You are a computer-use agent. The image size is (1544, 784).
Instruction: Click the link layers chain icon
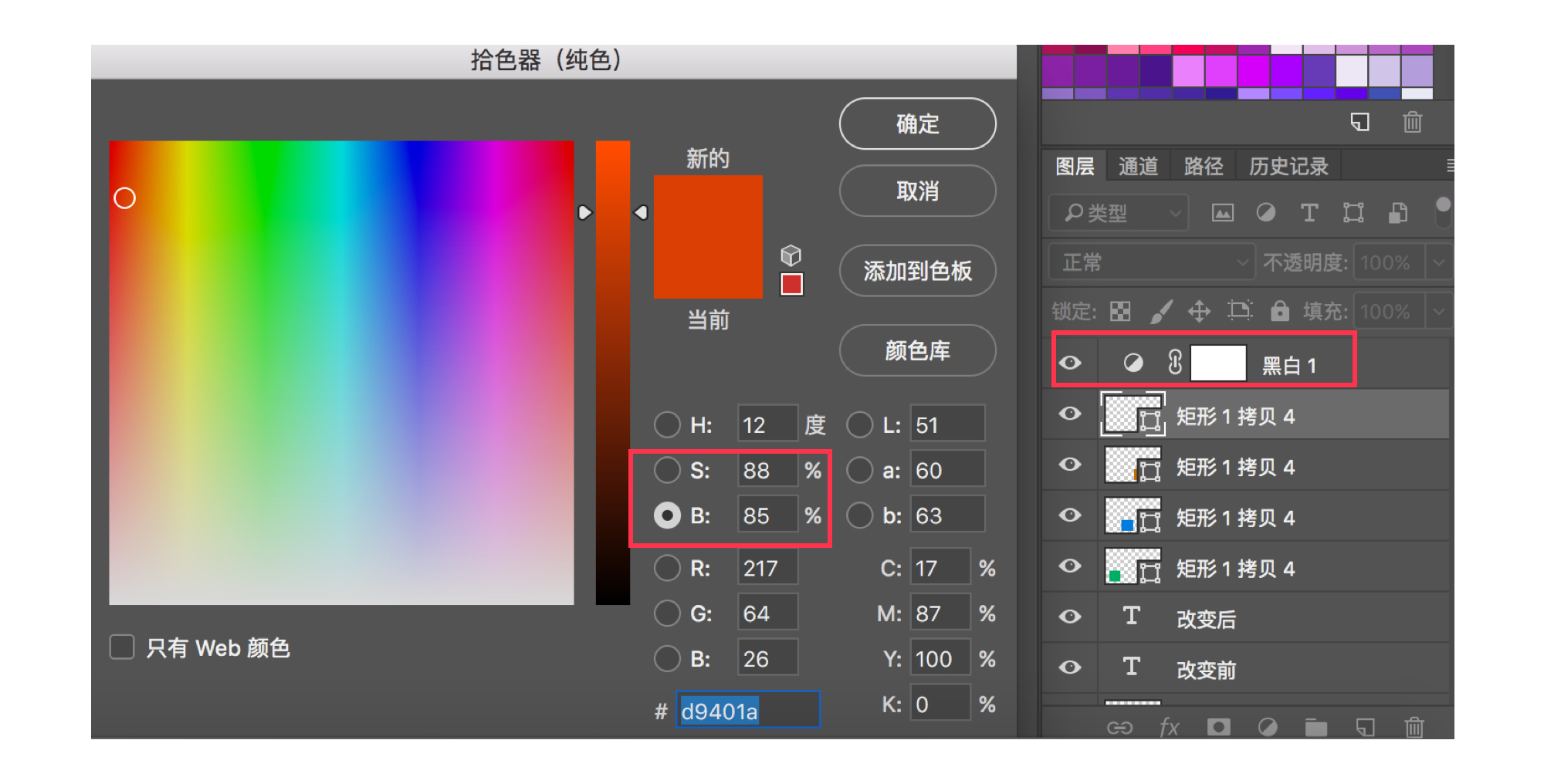coord(1119,728)
